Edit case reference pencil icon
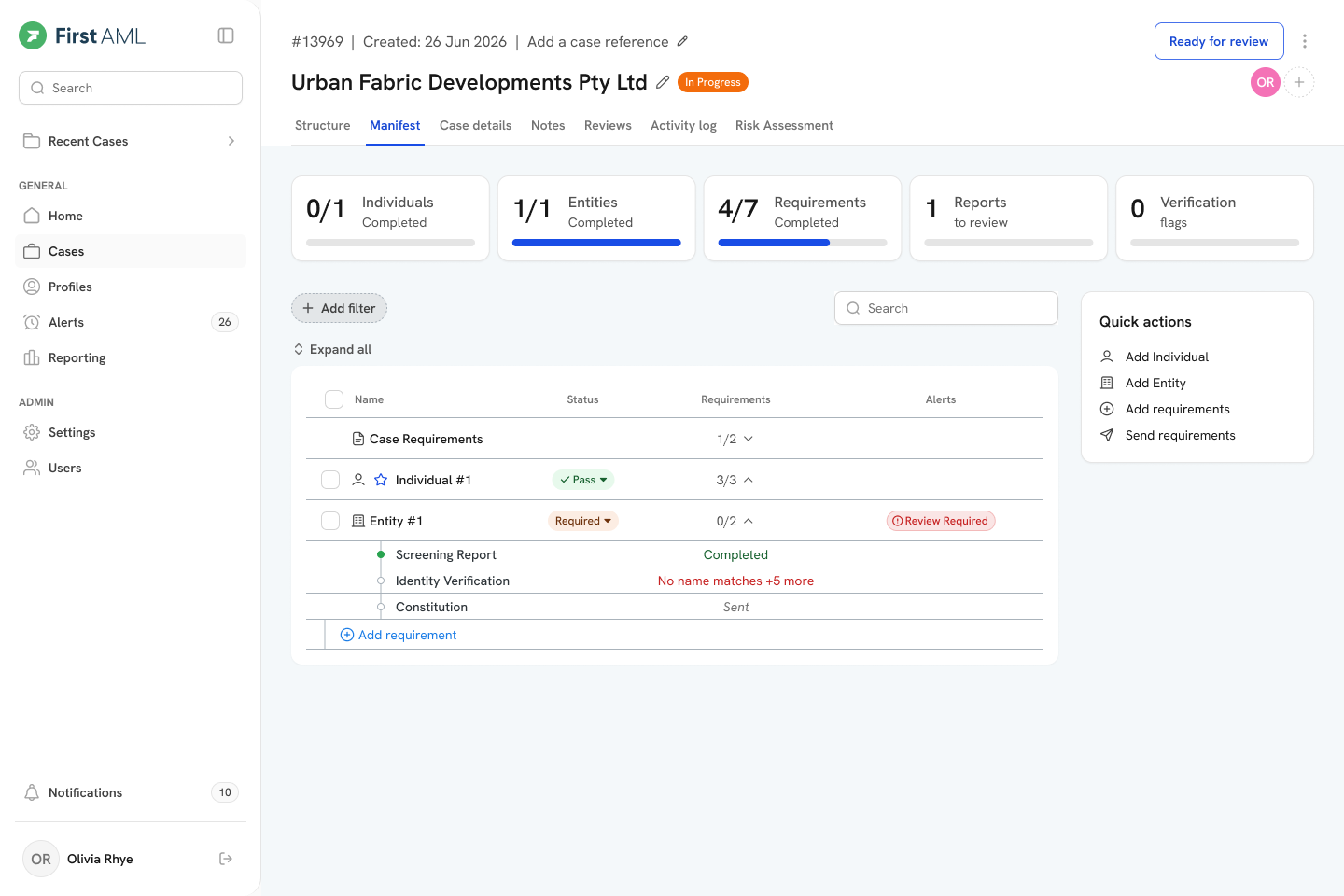 [x=682, y=41]
